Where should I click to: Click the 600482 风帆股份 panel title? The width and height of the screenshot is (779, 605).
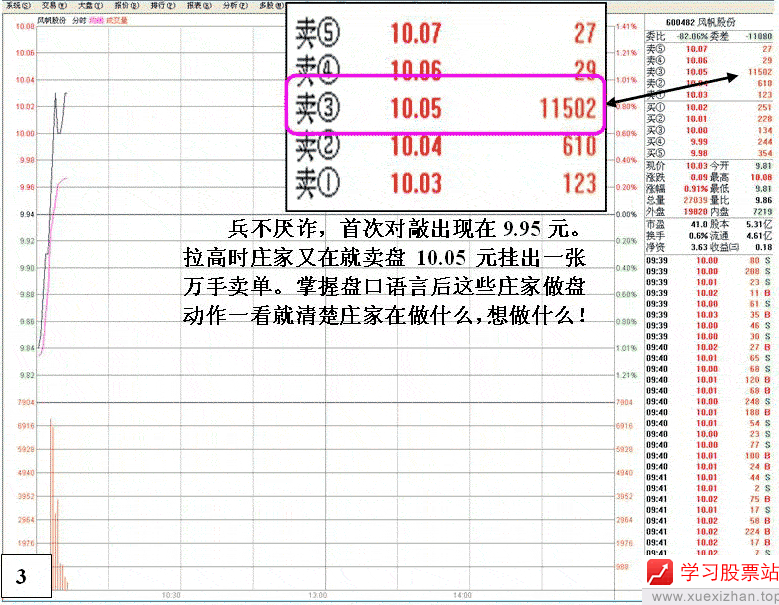(700, 22)
